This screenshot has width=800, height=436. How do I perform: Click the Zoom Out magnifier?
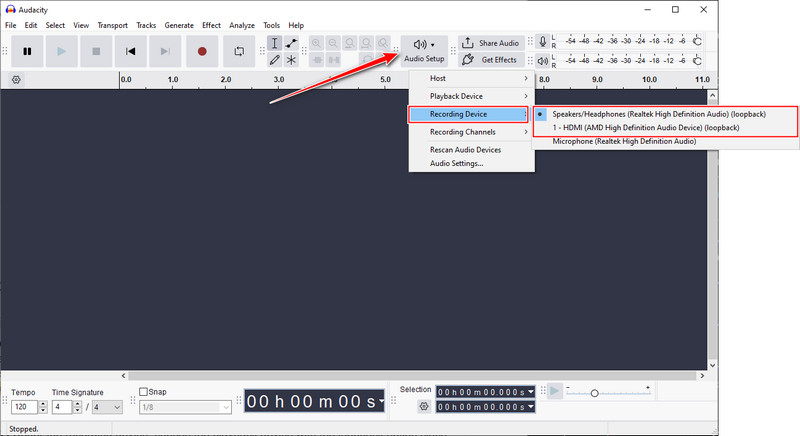333,43
